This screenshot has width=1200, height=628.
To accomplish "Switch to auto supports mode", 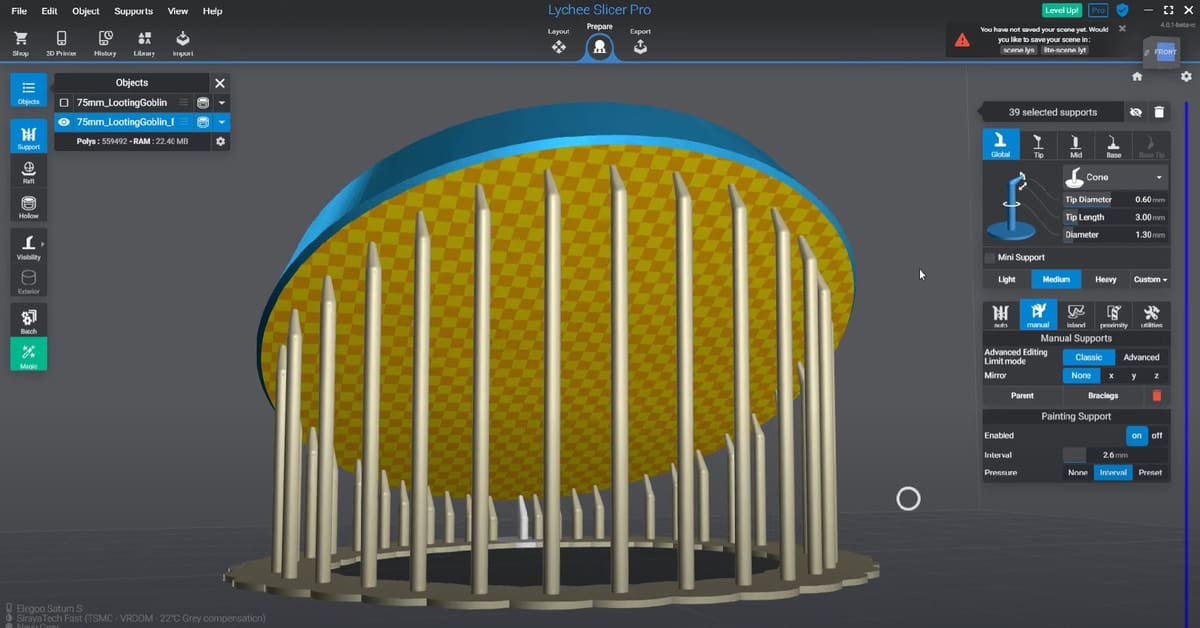I will (1000, 315).
